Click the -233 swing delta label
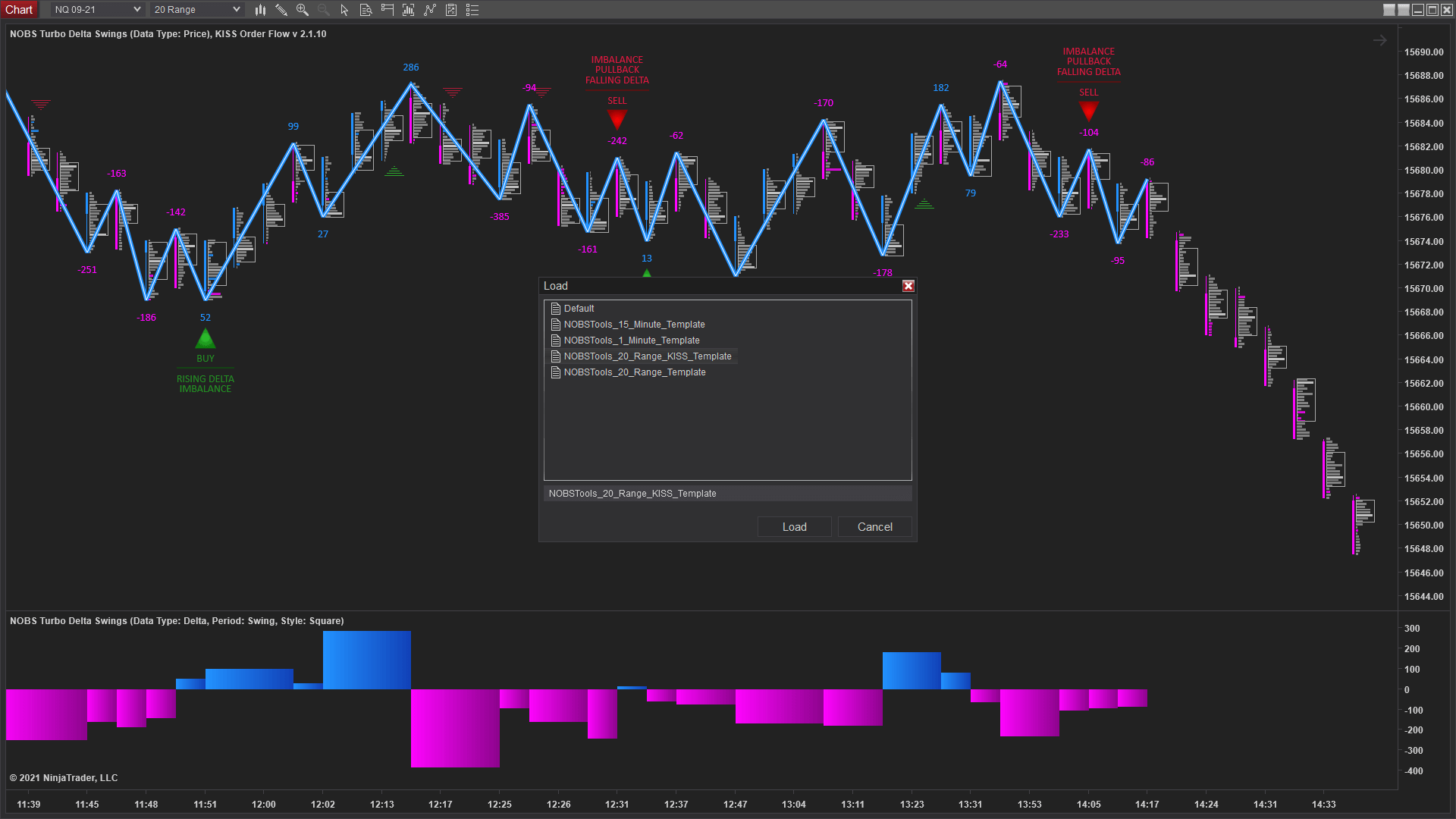 1059,234
